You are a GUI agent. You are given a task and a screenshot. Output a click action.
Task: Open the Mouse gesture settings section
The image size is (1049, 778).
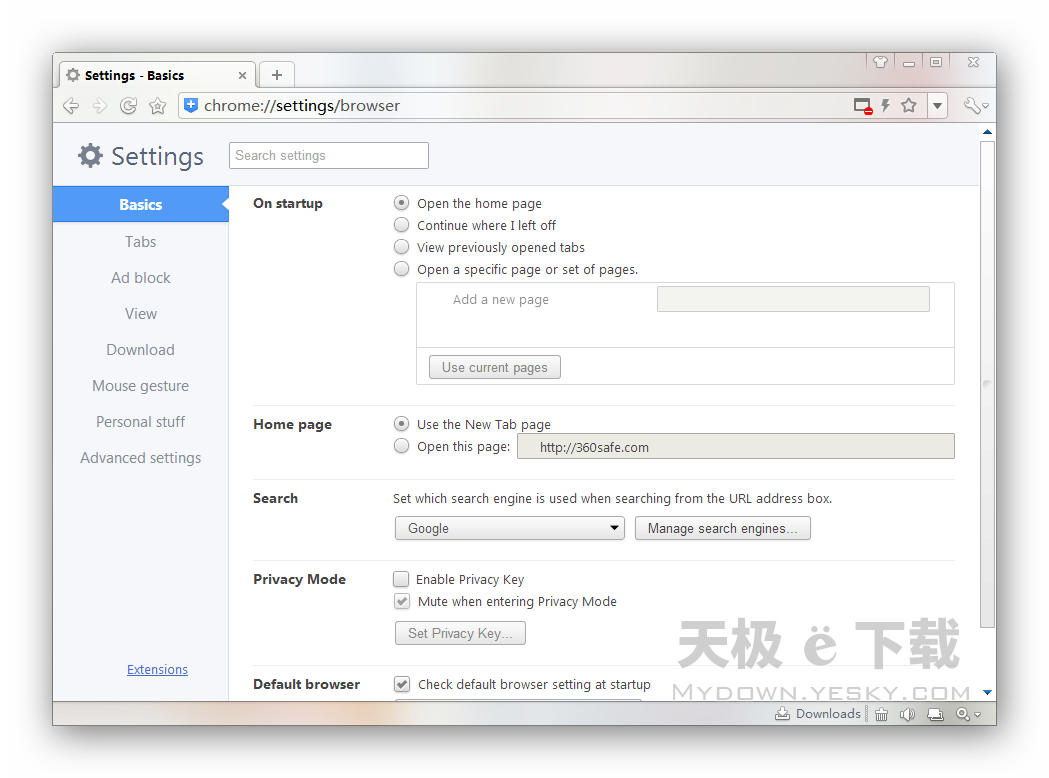coord(141,386)
